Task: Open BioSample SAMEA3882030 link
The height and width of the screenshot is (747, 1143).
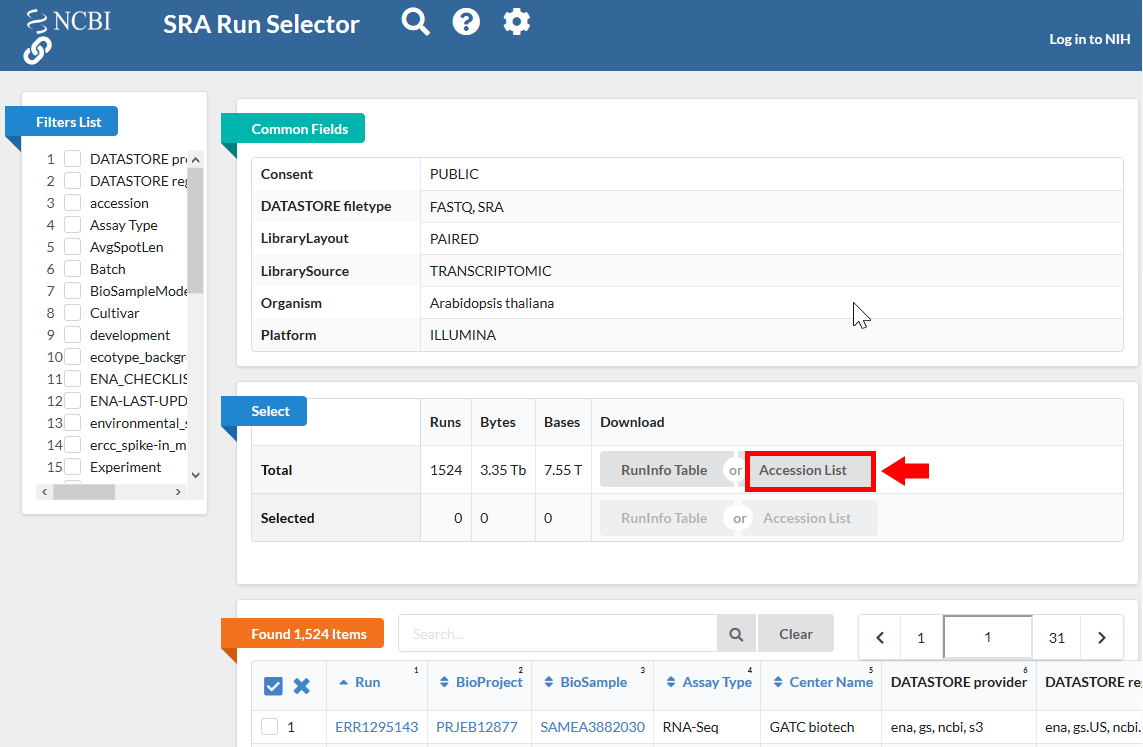Action: [x=593, y=727]
